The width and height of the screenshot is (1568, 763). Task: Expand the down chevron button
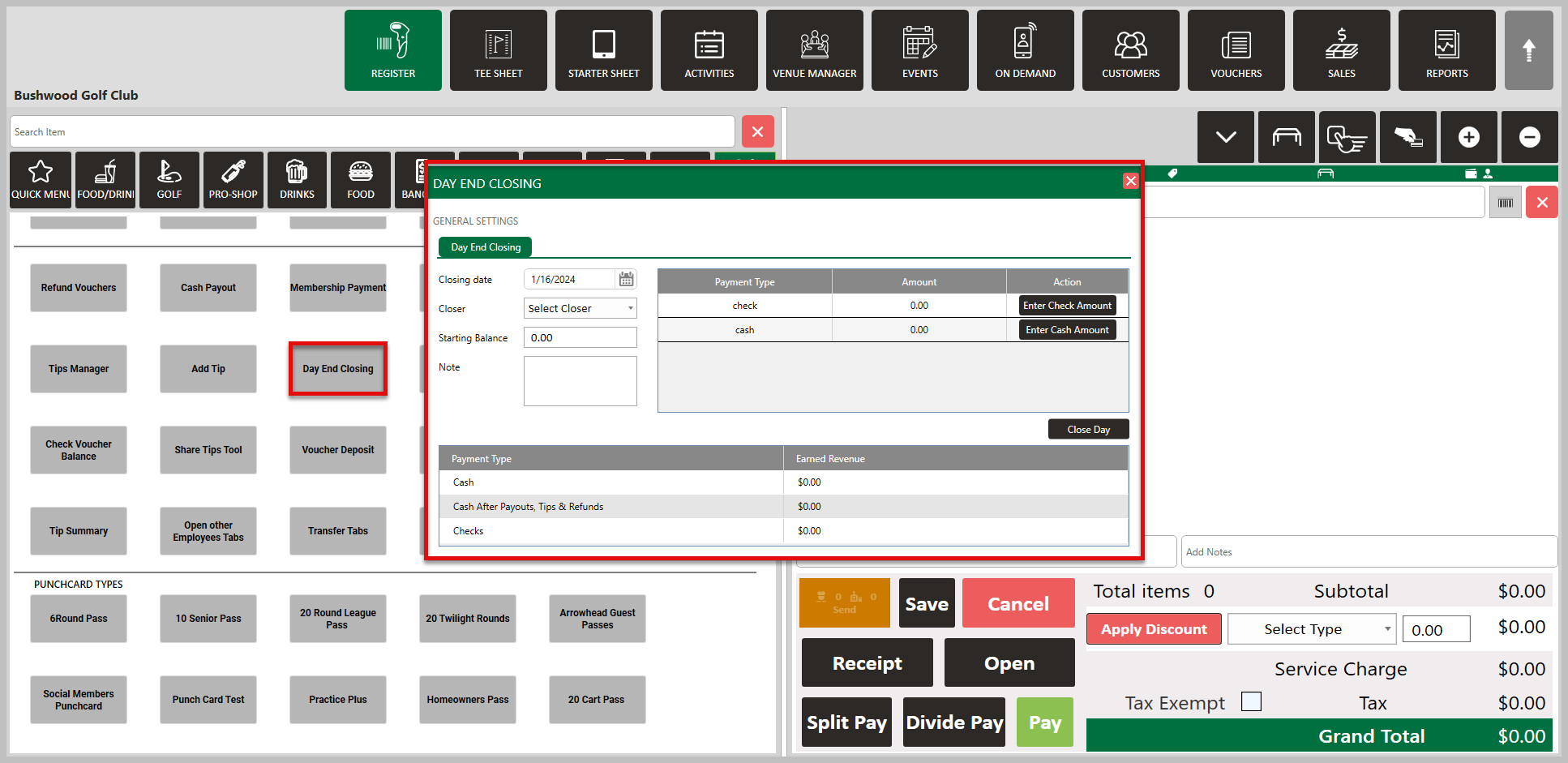[x=1226, y=137]
